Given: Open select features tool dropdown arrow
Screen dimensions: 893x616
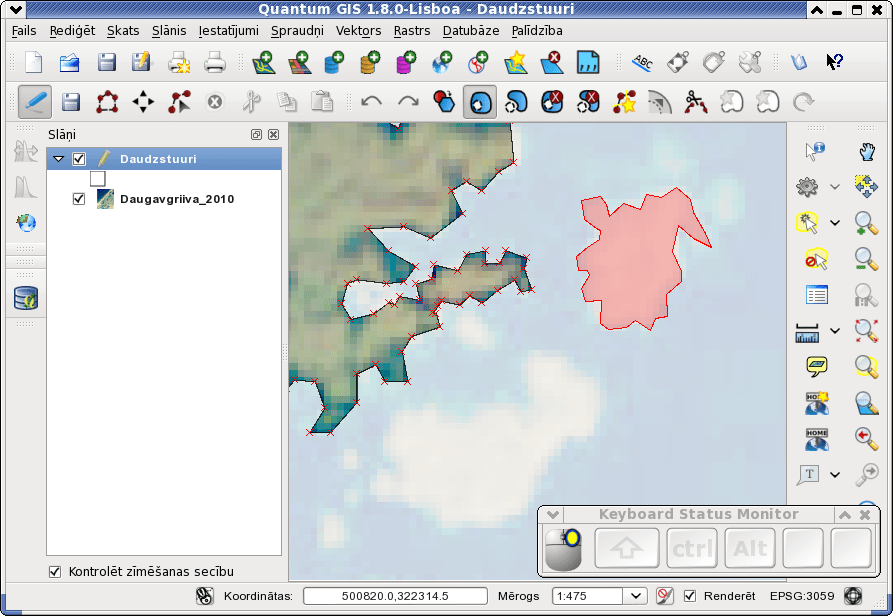Looking at the screenshot, I should click(835, 223).
